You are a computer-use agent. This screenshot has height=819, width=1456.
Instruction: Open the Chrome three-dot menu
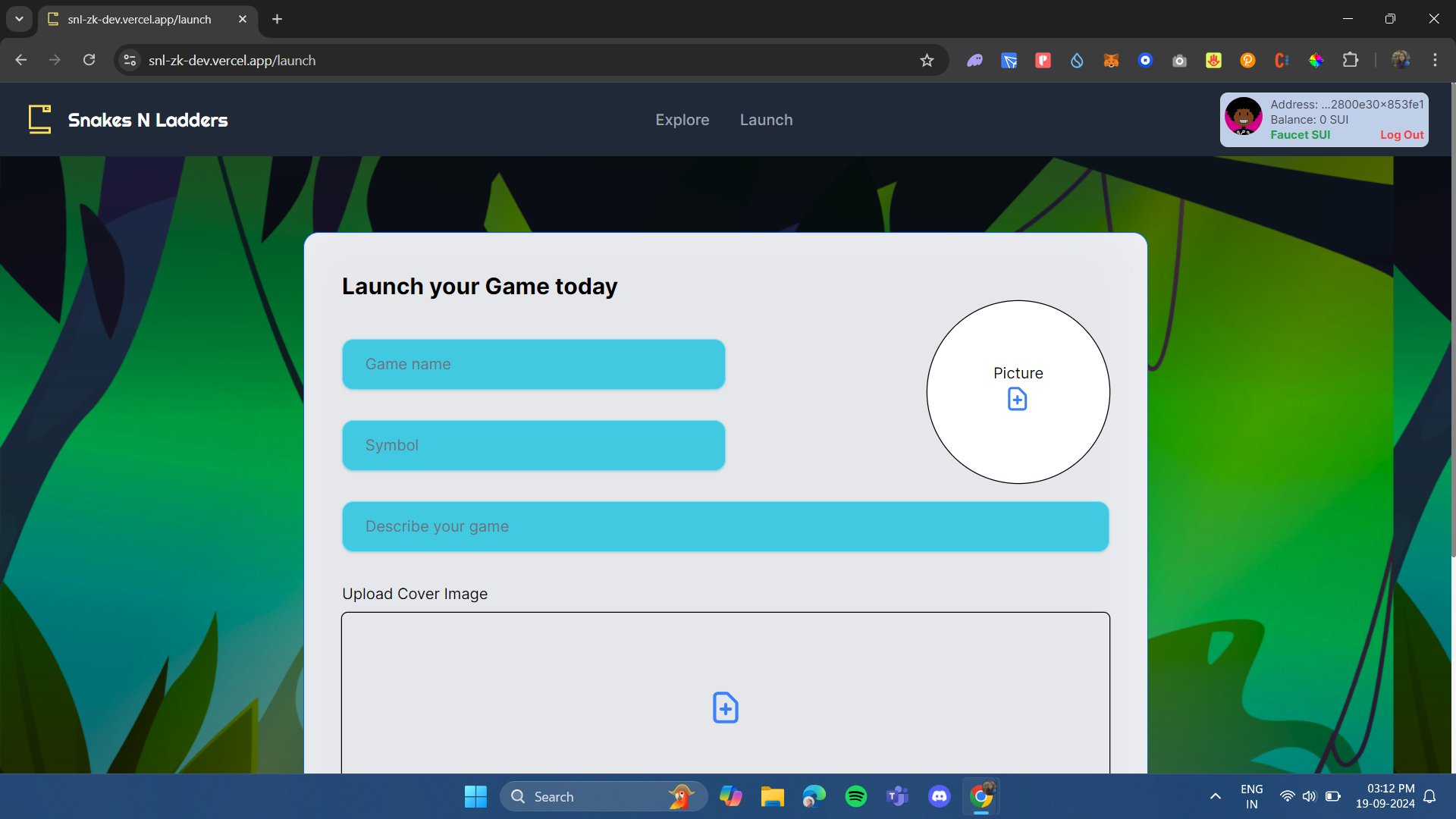pos(1436,60)
